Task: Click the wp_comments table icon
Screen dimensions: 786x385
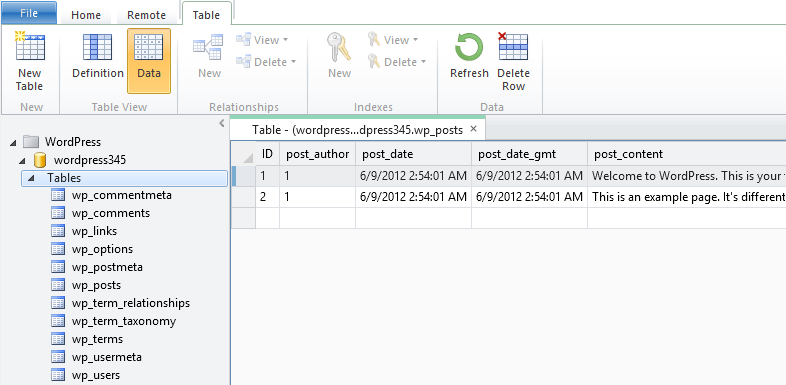Action: point(58,213)
